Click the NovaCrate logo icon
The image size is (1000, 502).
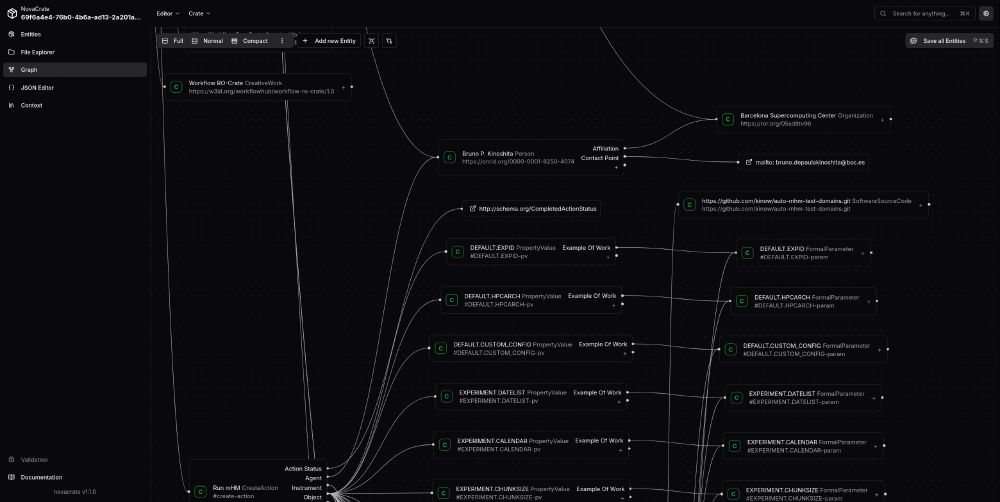click(x=11, y=13)
